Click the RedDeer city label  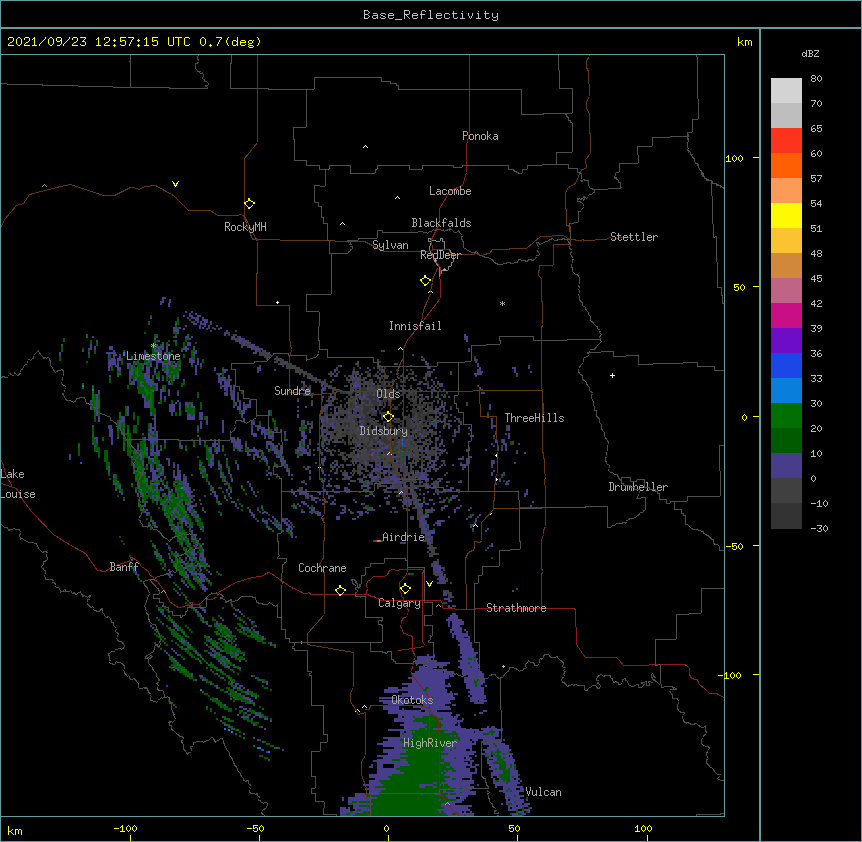(x=440, y=255)
